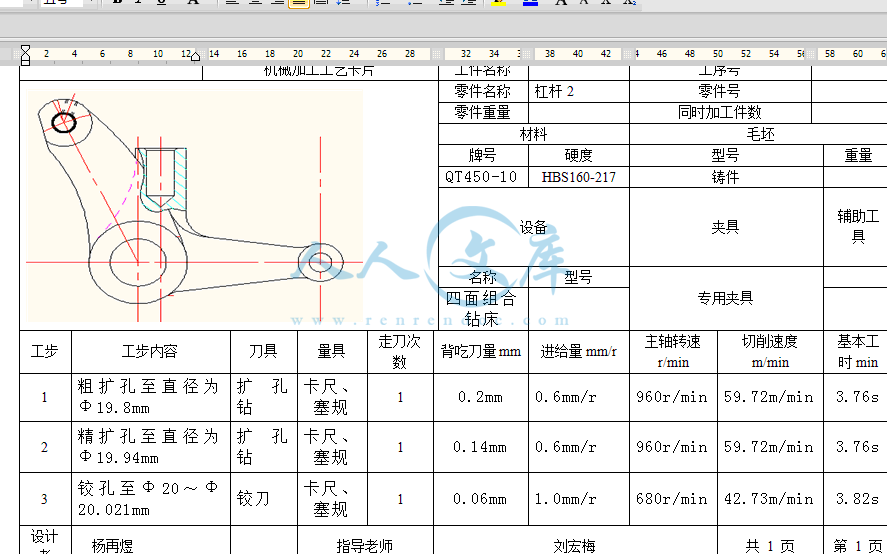Click the '42.73m/min' cutting speed cell
The width and height of the screenshot is (887, 554).
coord(769,499)
